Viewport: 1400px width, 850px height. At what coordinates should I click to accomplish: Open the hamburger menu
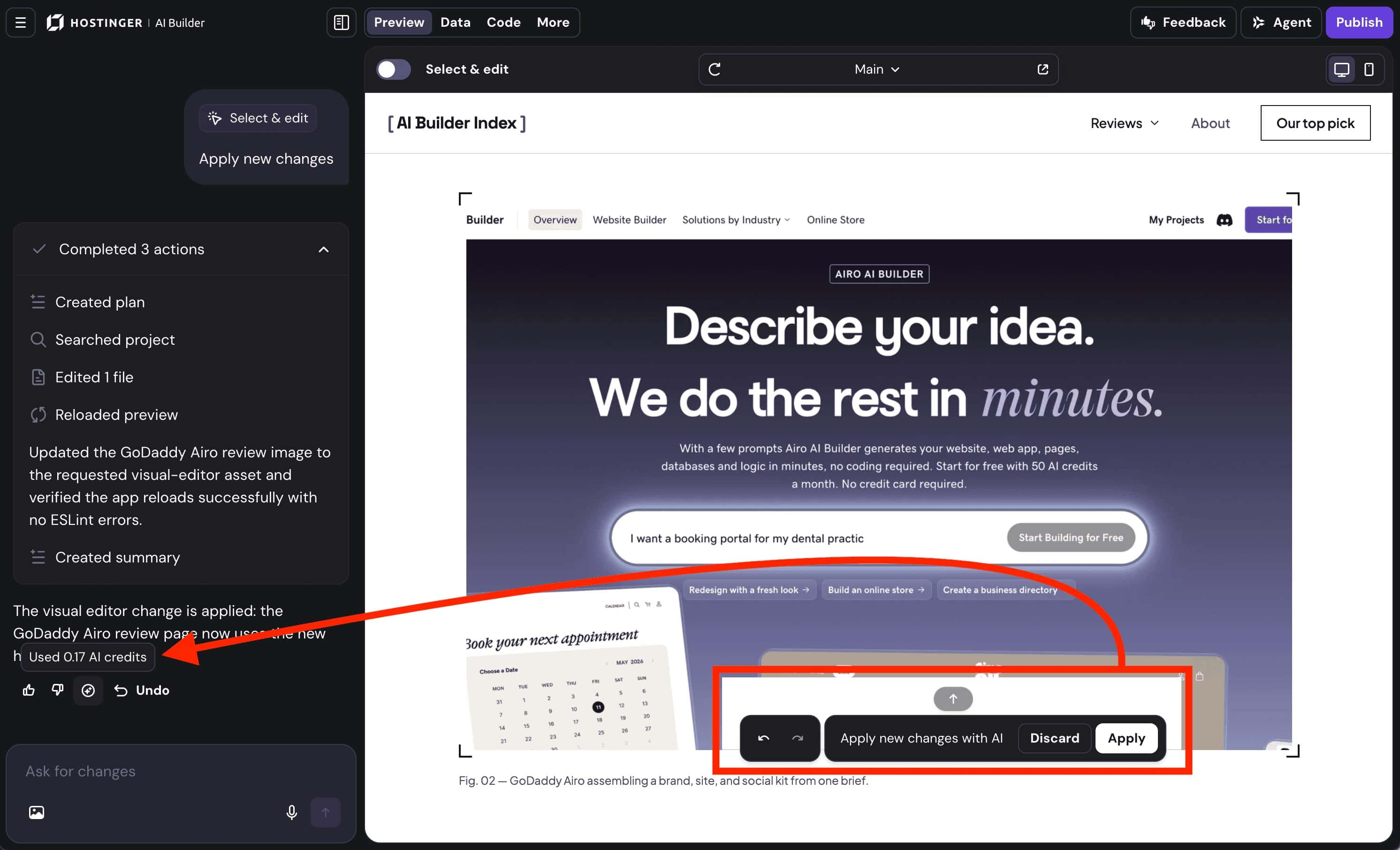21,22
